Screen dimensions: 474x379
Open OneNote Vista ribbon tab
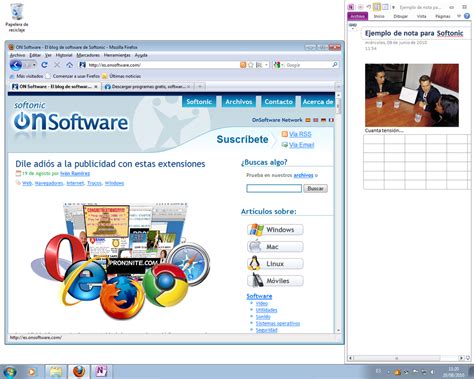tap(421, 16)
